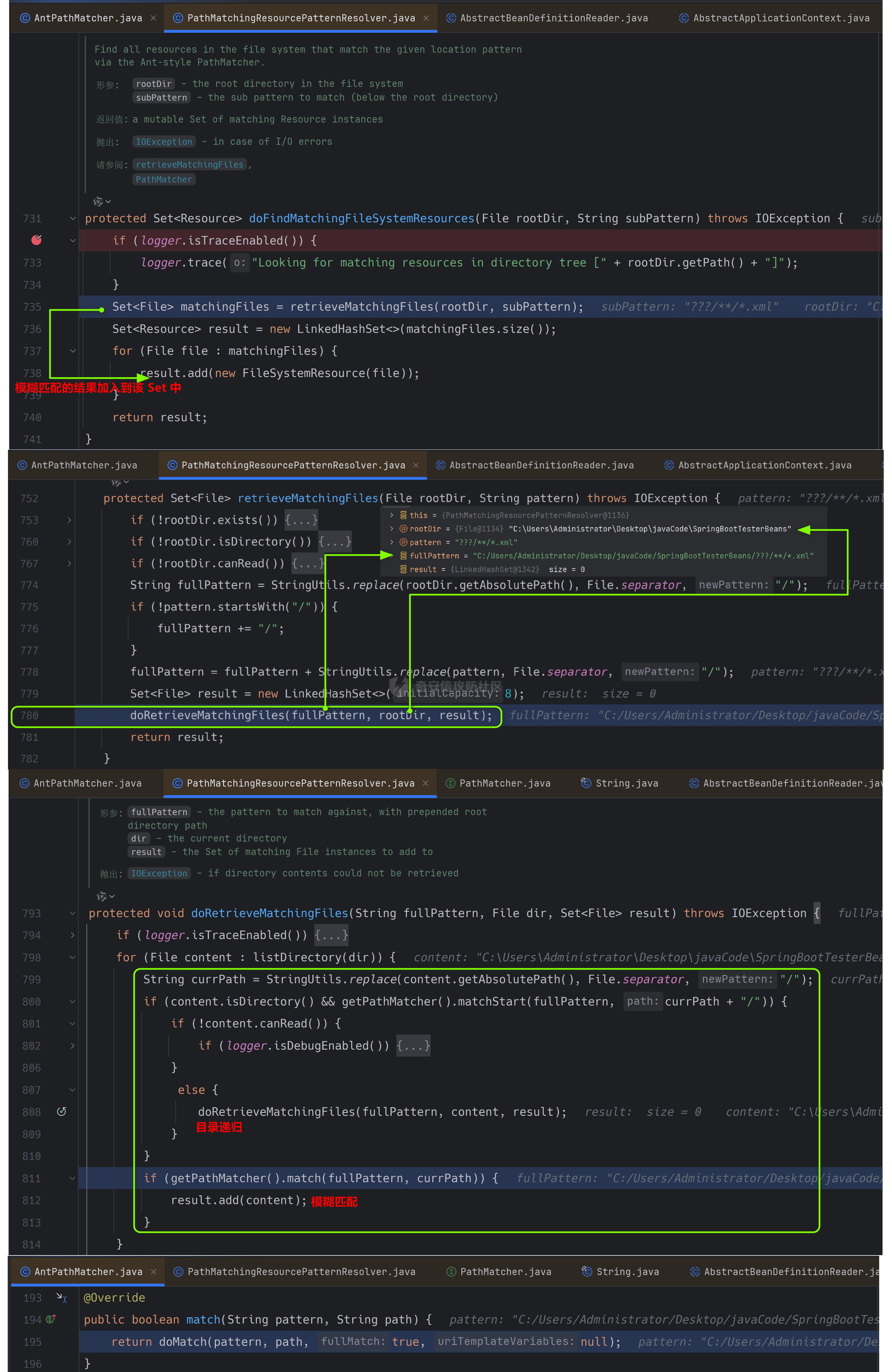The image size is (892, 1372).
Task: Click the PathMatcher.java interface icon above line 193
Action: pyautogui.click(x=451, y=1271)
